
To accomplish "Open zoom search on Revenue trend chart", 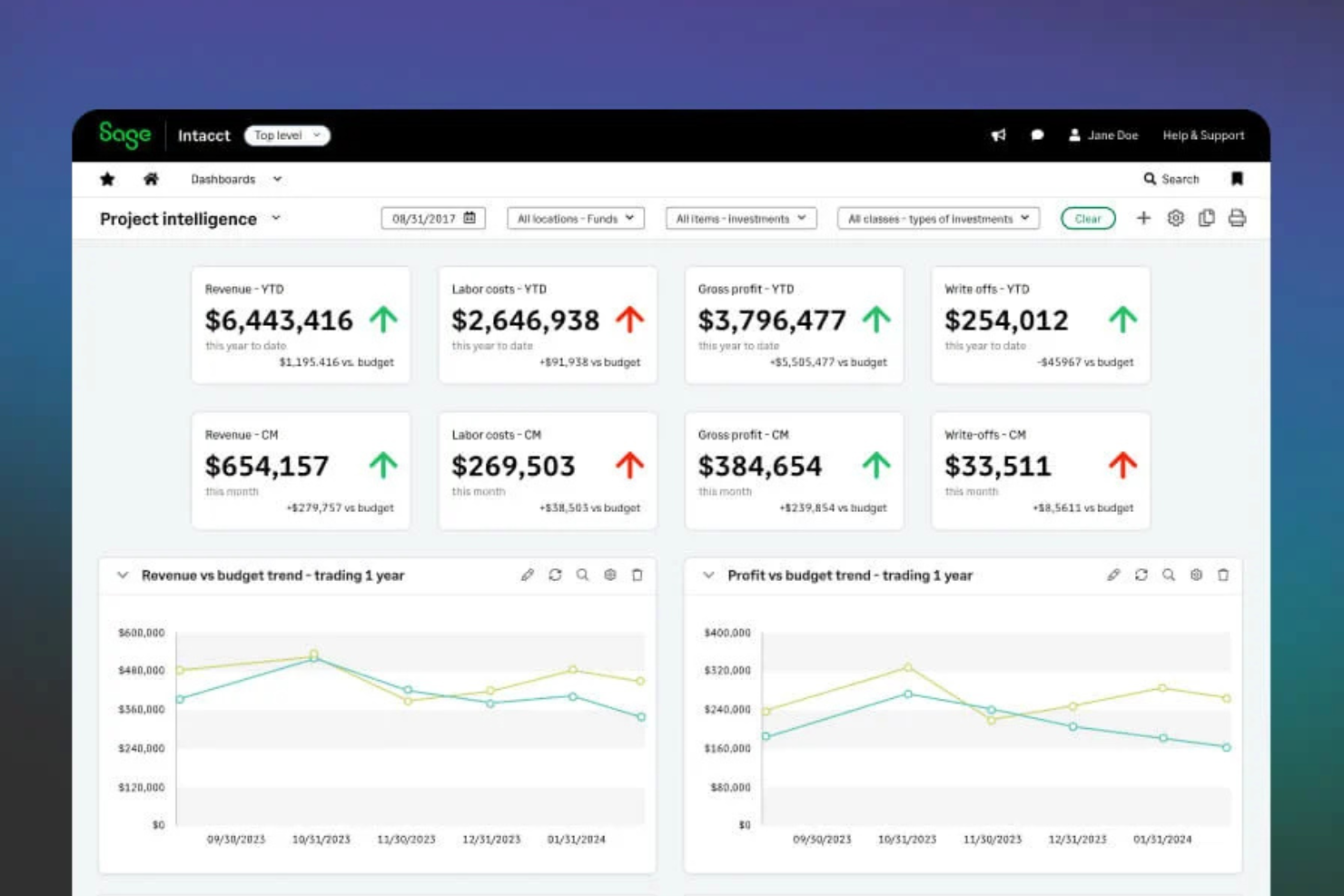I will click(582, 575).
